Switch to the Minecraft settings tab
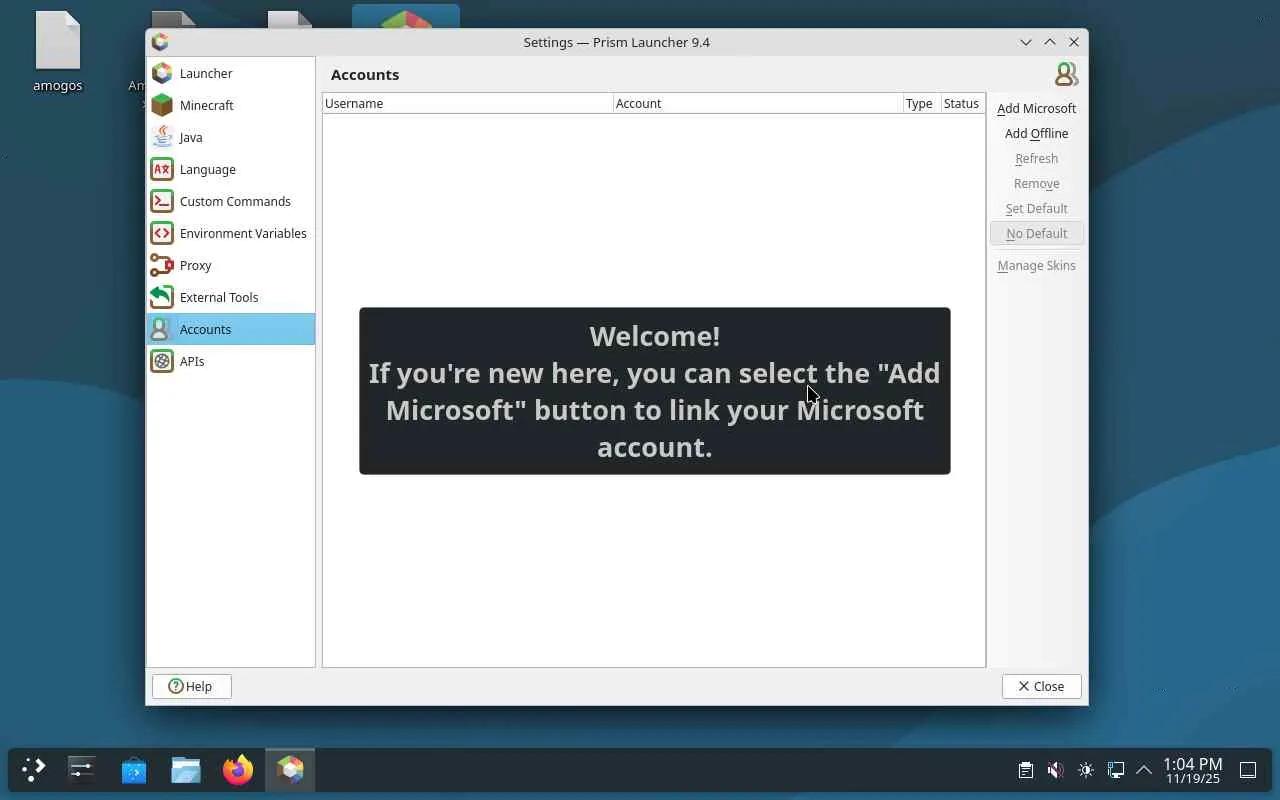Screen dimensions: 1280x800 [x=207, y=105]
